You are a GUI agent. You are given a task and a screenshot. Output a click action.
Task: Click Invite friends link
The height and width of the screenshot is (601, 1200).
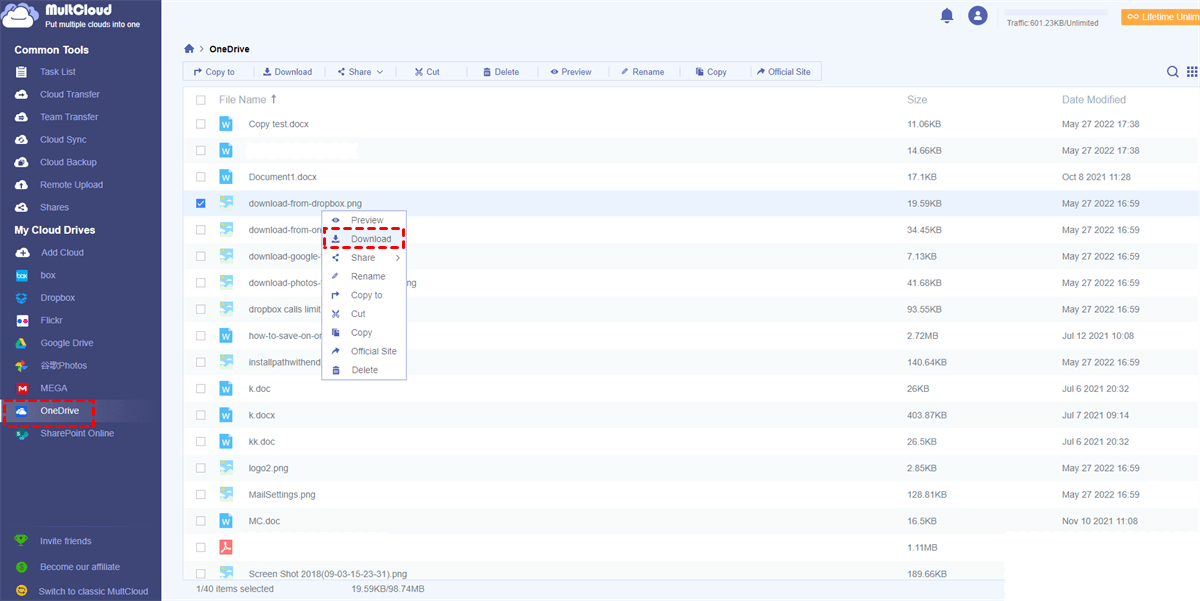click(65, 541)
